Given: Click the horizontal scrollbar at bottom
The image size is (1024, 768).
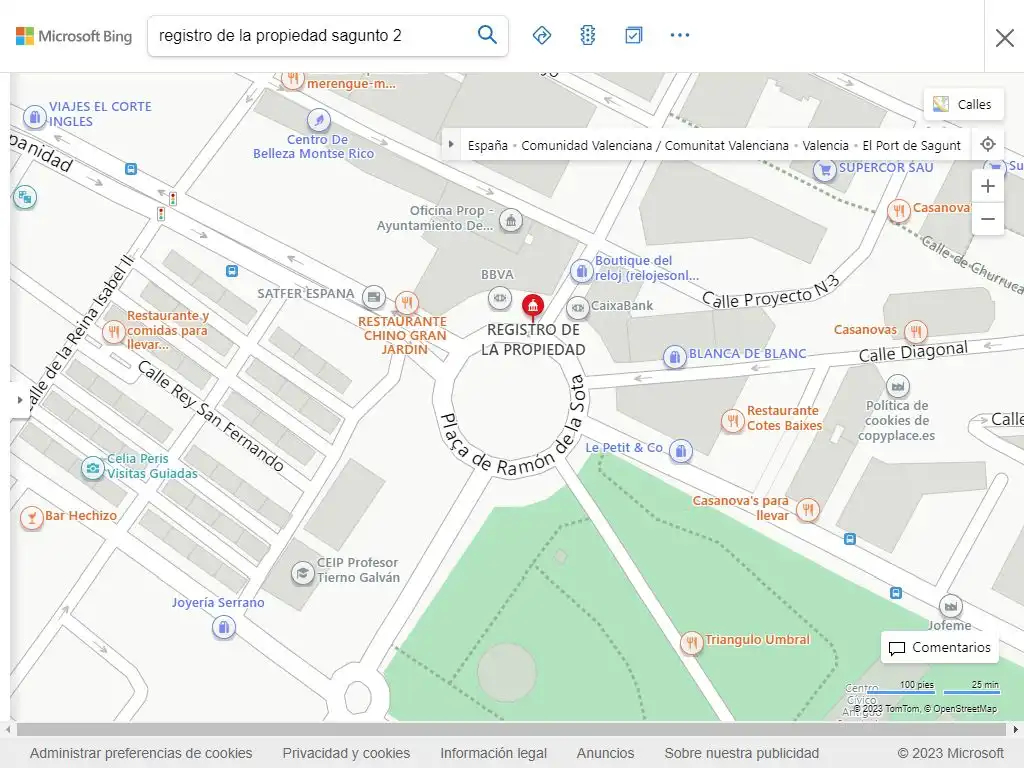Looking at the screenshot, I should [x=512, y=729].
